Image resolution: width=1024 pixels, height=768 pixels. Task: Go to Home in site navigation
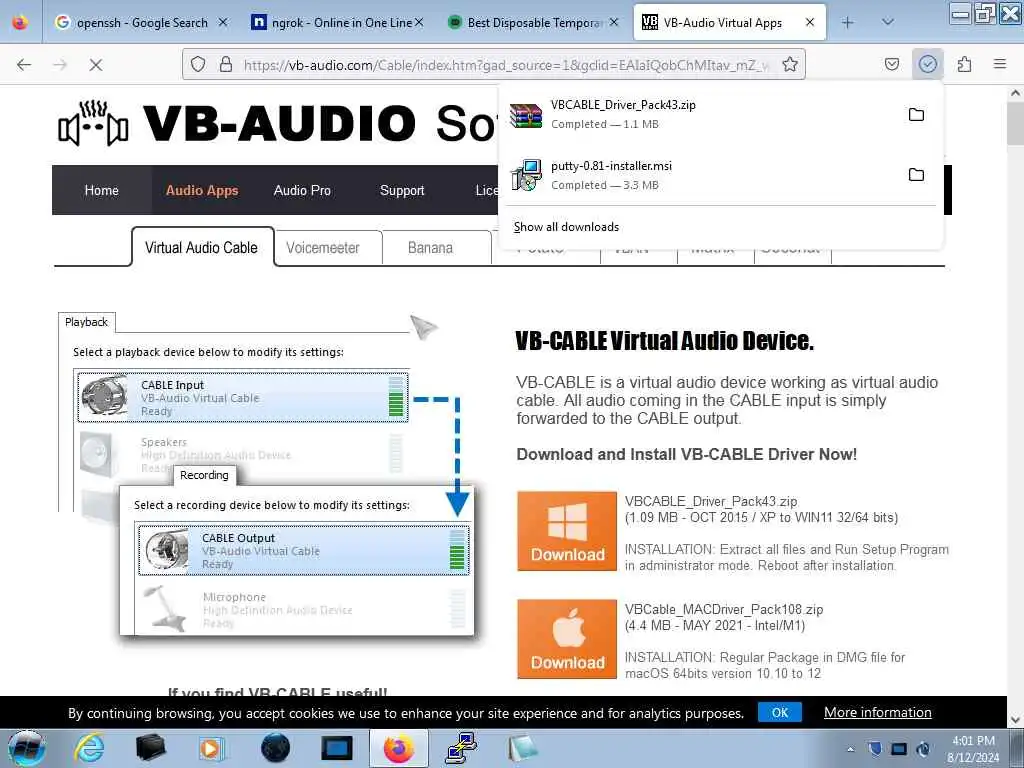[x=101, y=190]
